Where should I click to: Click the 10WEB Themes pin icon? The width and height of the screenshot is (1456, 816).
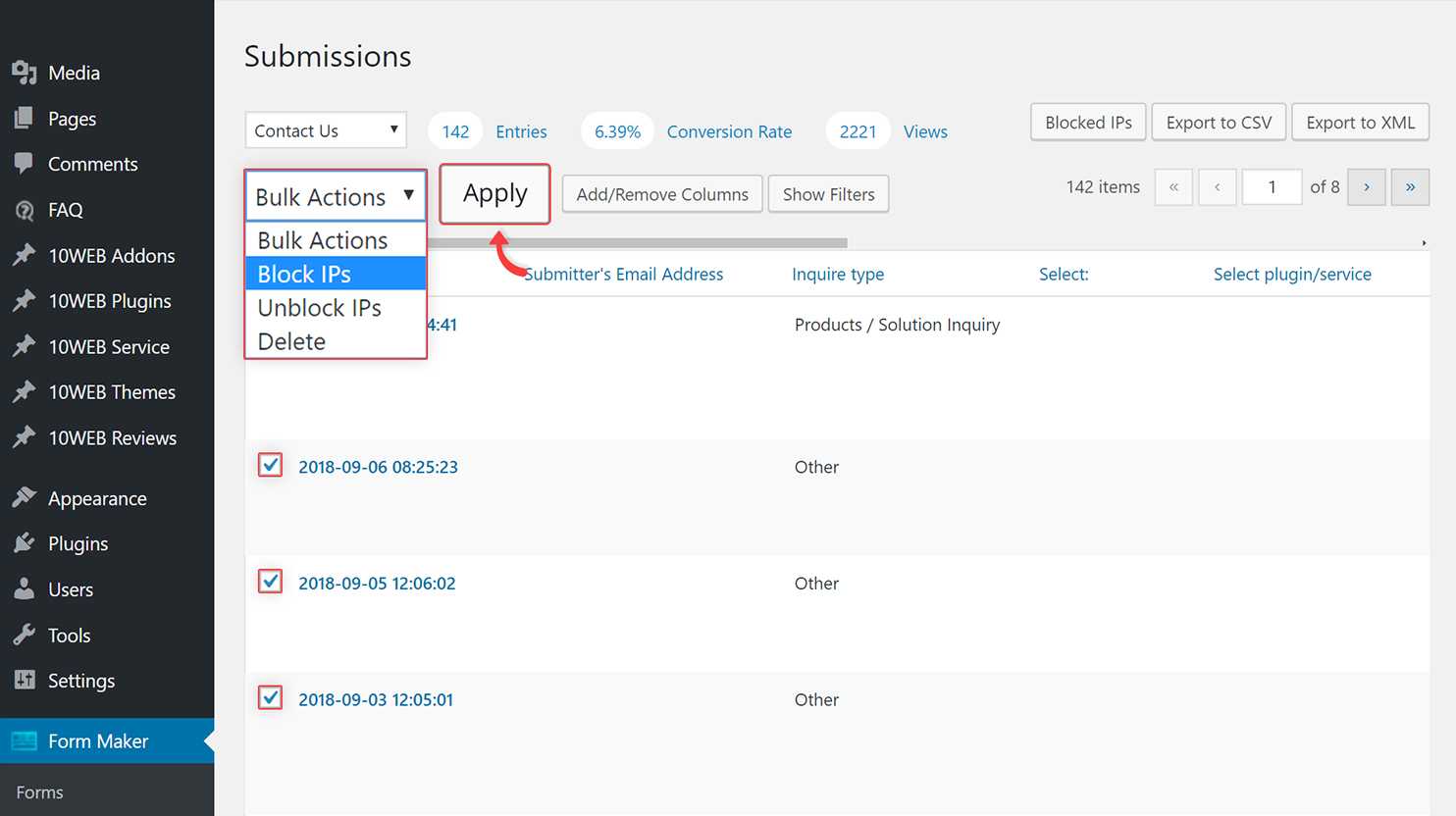[25, 392]
